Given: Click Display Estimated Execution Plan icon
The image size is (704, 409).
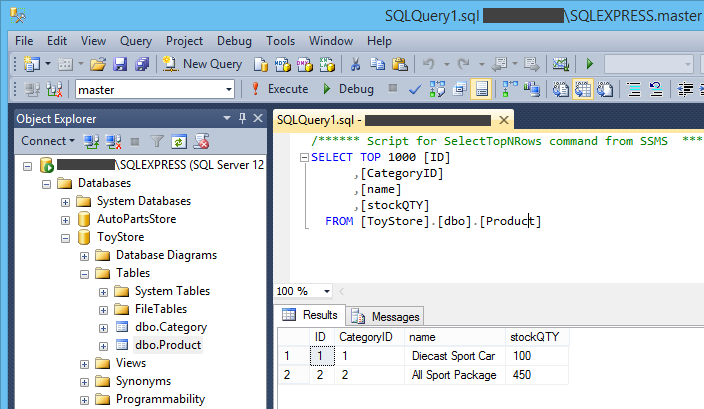Looking at the screenshot, I should tap(437, 89).
